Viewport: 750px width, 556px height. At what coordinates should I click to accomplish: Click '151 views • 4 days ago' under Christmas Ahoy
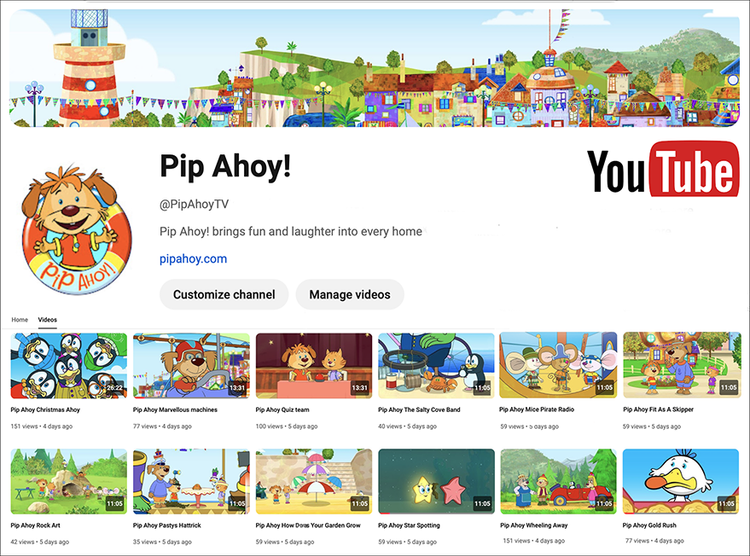click(x=42, y=426)
